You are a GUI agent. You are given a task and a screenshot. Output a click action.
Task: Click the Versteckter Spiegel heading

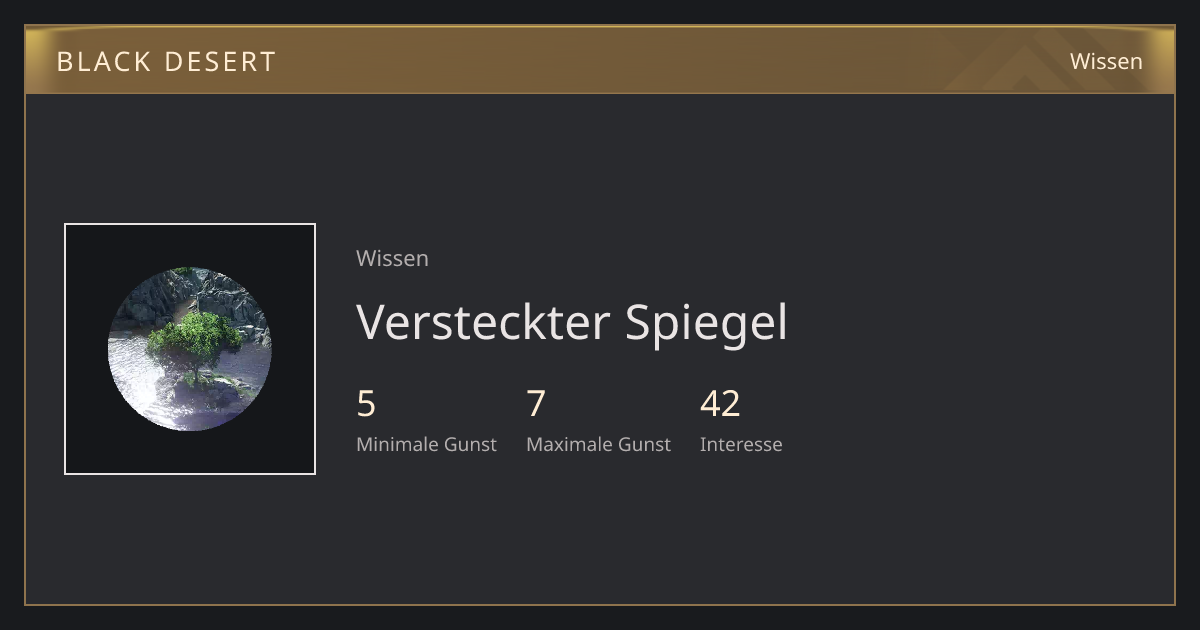tap(572, 323)
